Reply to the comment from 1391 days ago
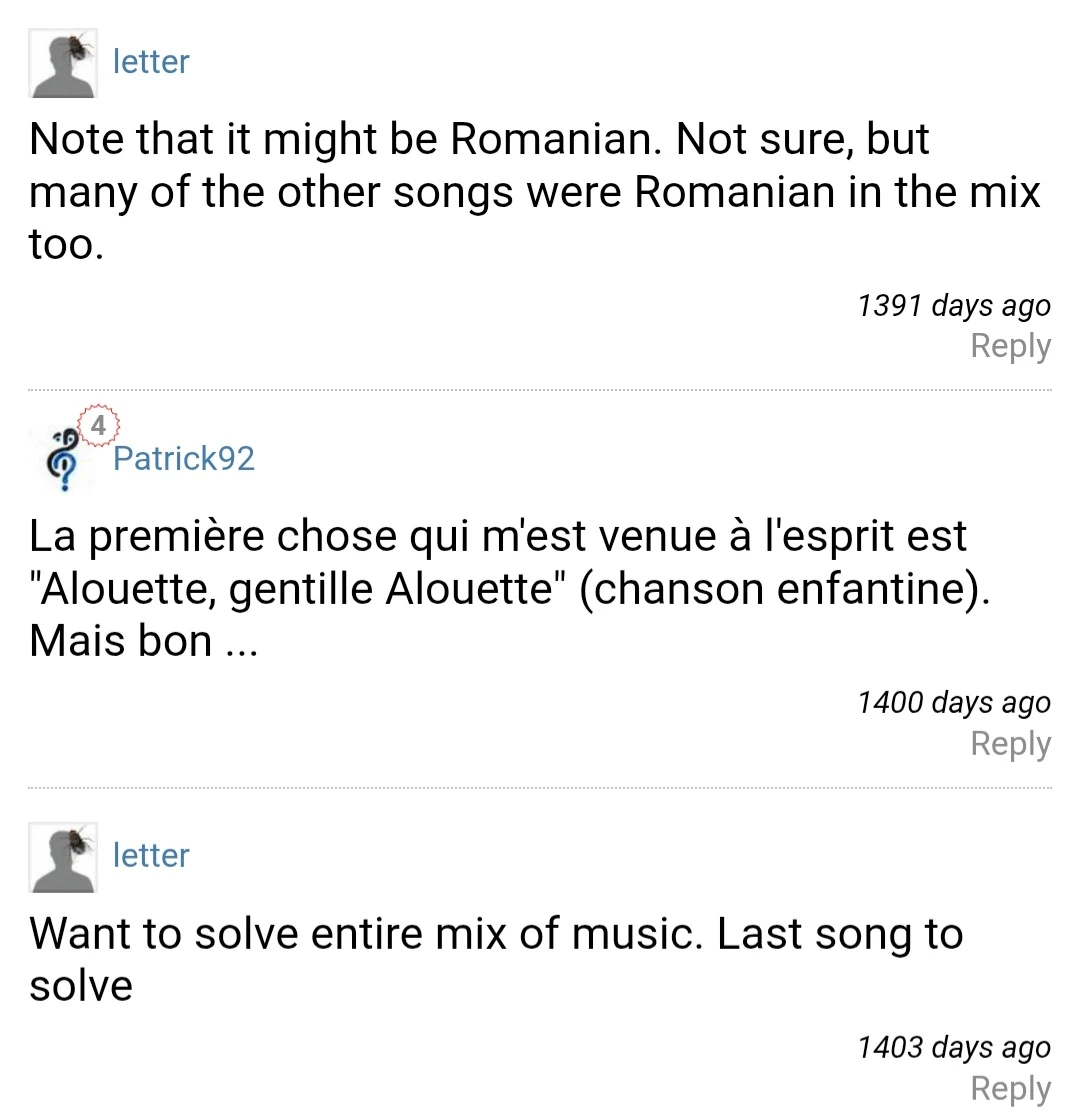 point(1010,346)
